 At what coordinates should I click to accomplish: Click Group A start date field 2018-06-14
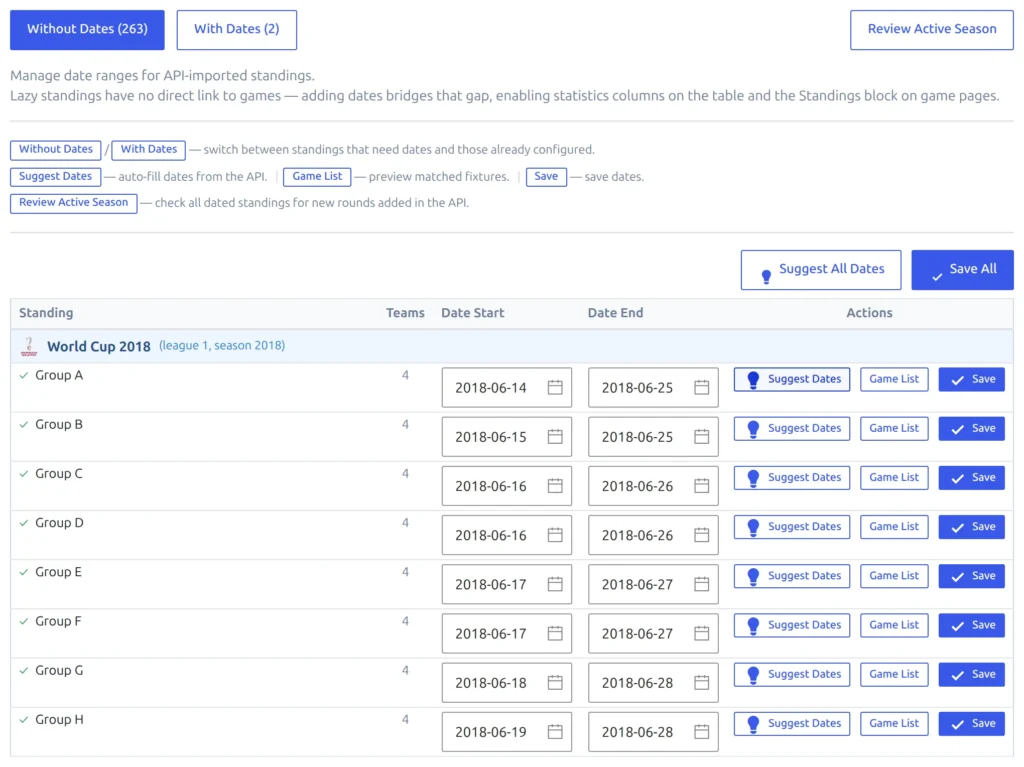507,387
